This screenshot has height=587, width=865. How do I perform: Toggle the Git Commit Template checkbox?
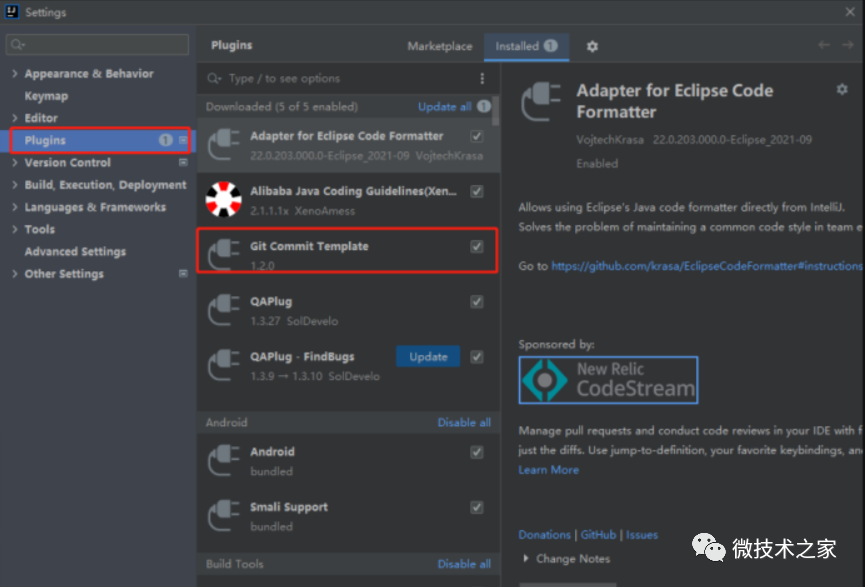(x=477, y=247)
